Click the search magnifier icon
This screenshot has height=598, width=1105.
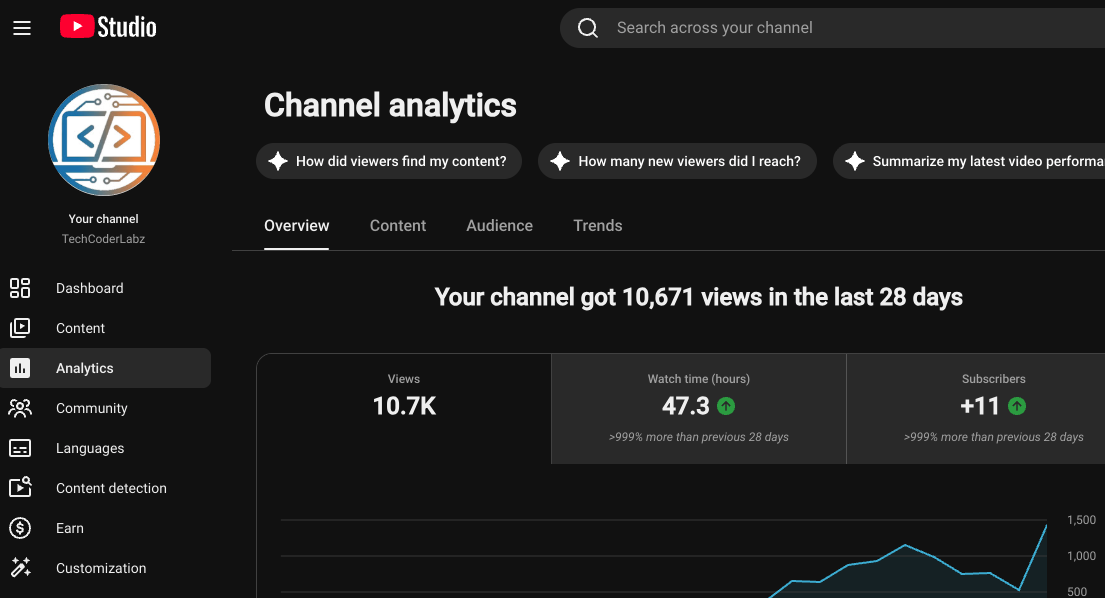tap(588, 28)
